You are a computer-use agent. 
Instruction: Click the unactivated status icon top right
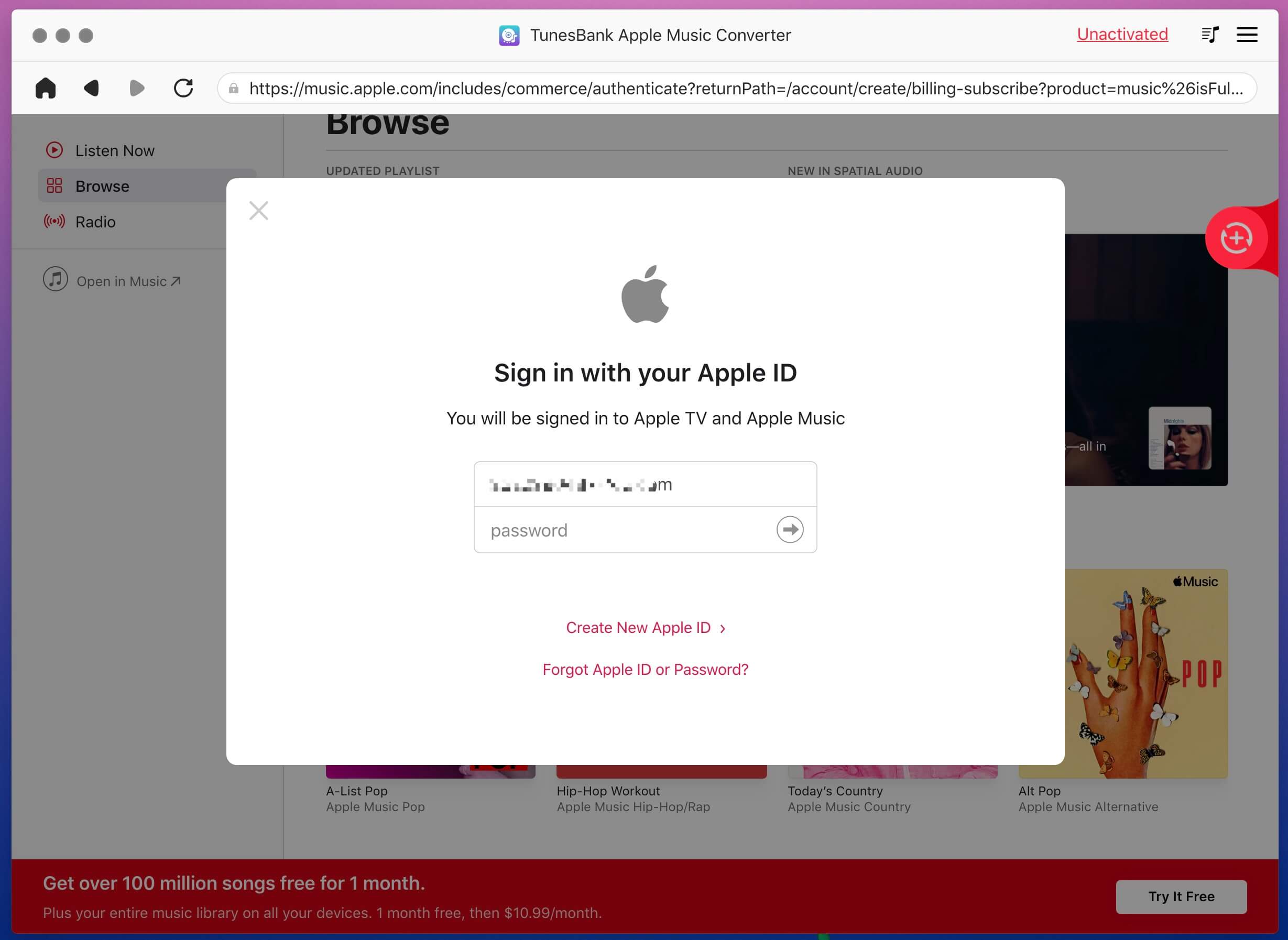[x=1122, y=34]
